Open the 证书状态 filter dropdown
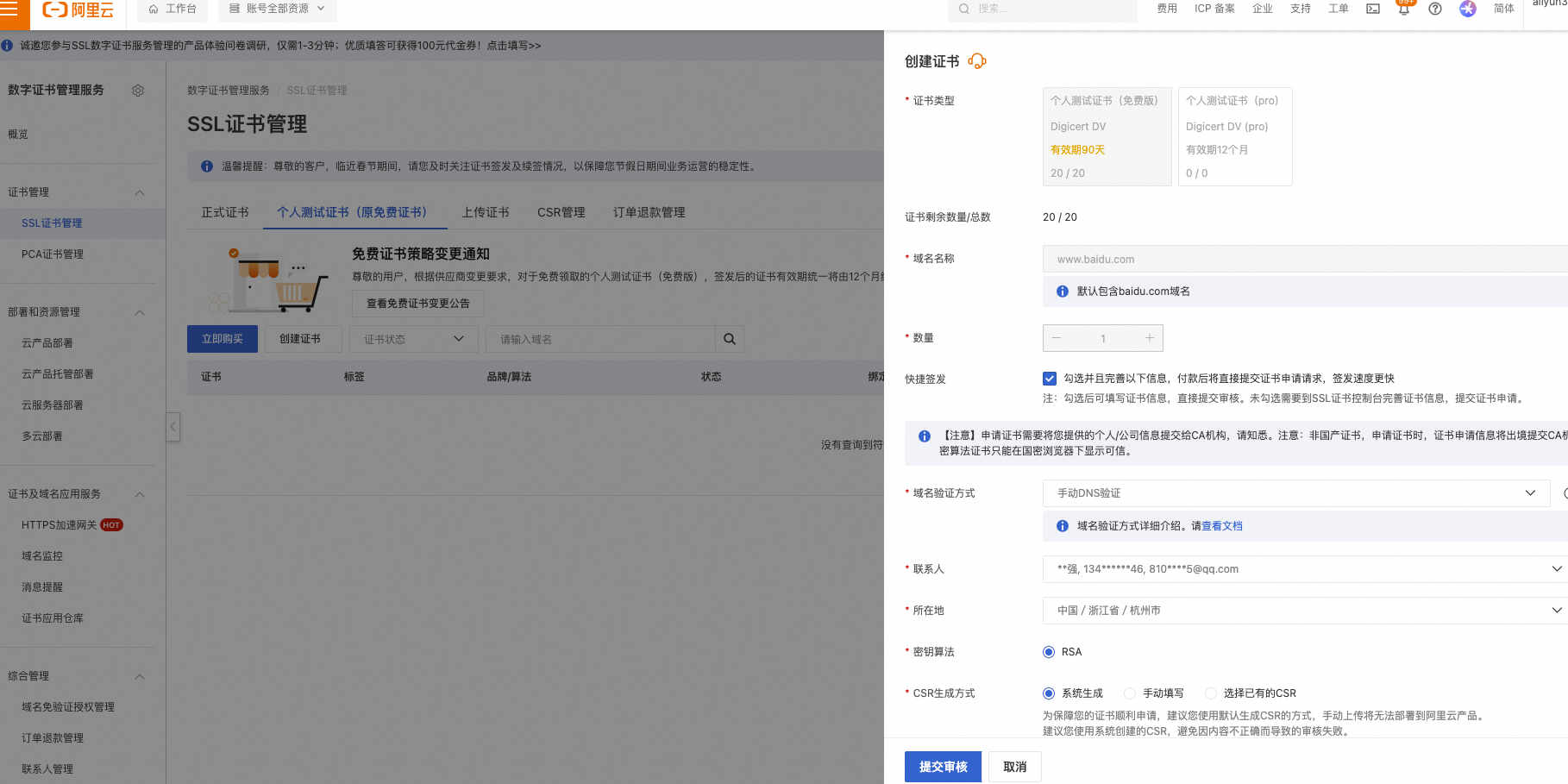 414,339
